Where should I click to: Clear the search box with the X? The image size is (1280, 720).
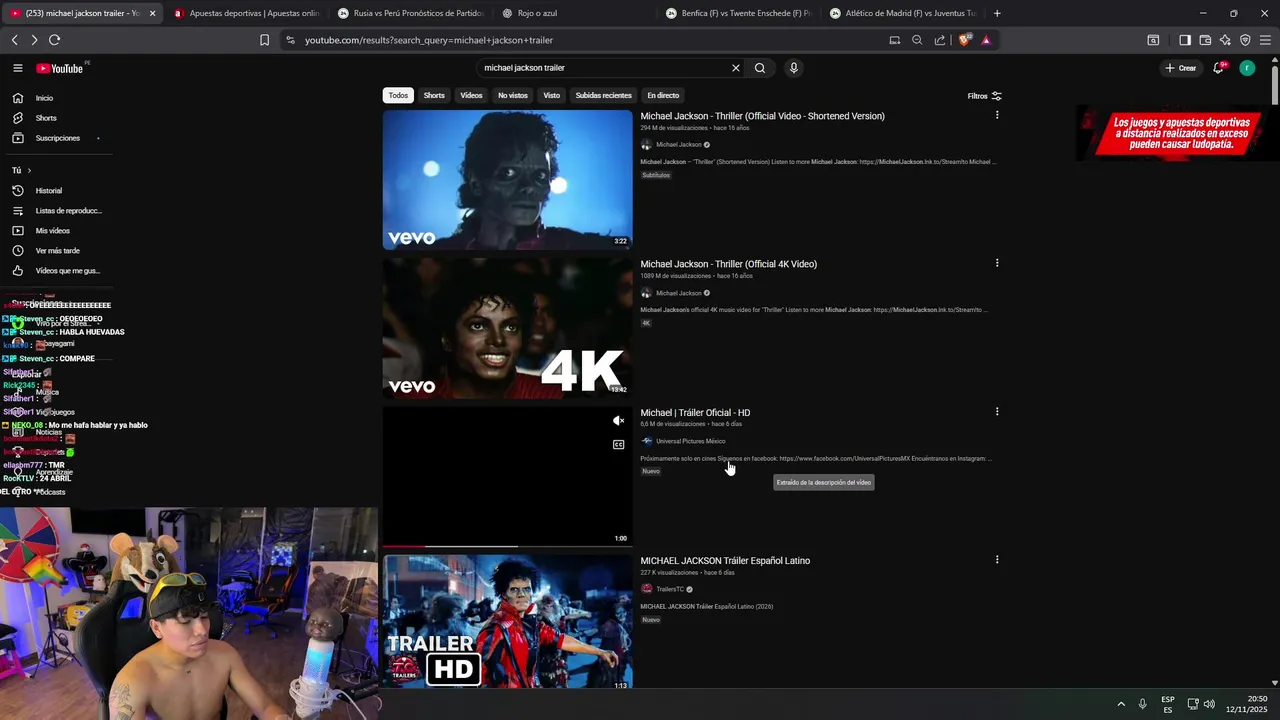tap(736, 68)
